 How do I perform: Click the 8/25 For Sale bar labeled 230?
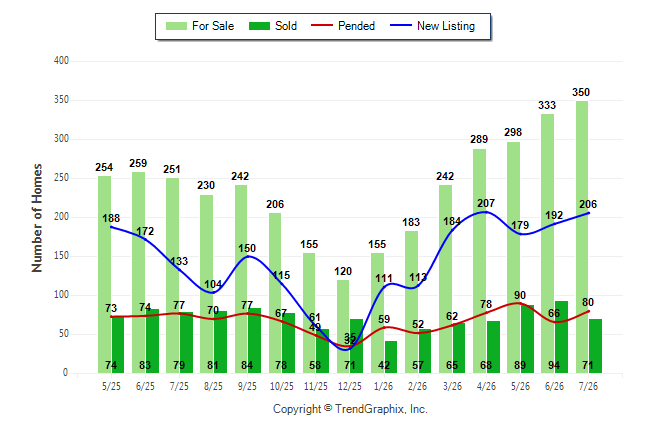point(206,284)
